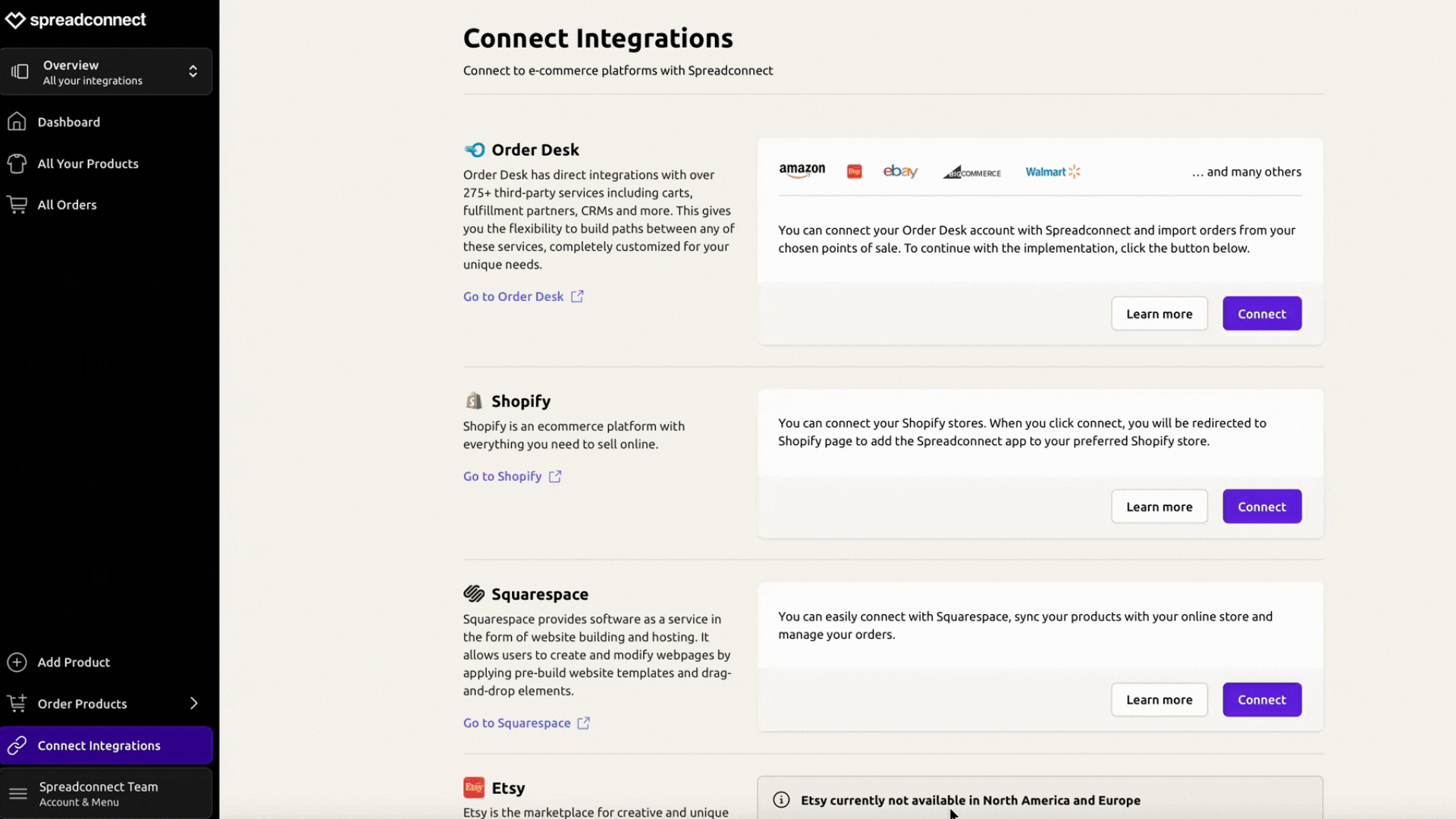1456x819 pixels.
Task: Click the Shopify section heading
Action: [x=521, y=401]
